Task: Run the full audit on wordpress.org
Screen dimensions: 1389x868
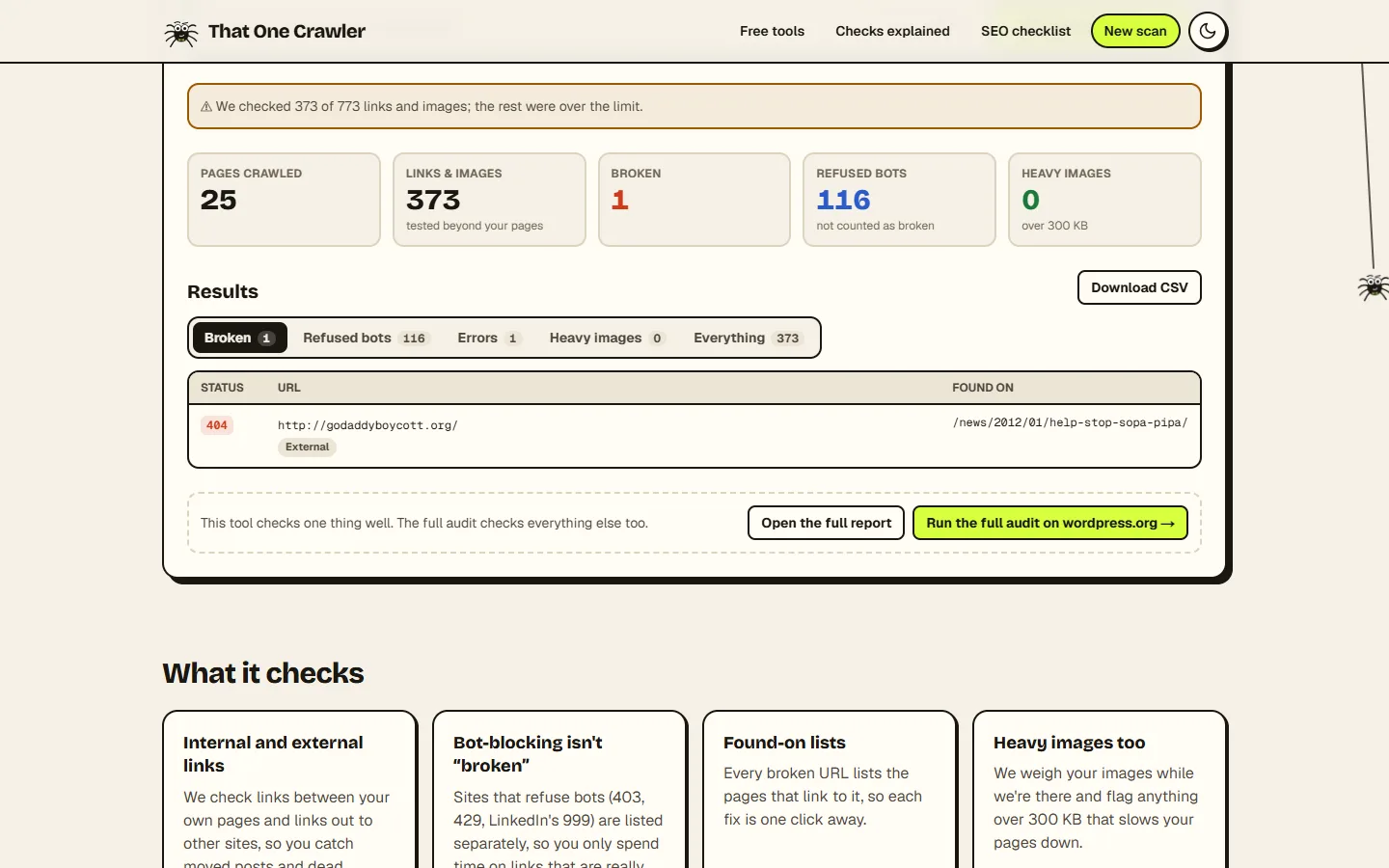Action: pyautogui.click(x=1050, y=523)
